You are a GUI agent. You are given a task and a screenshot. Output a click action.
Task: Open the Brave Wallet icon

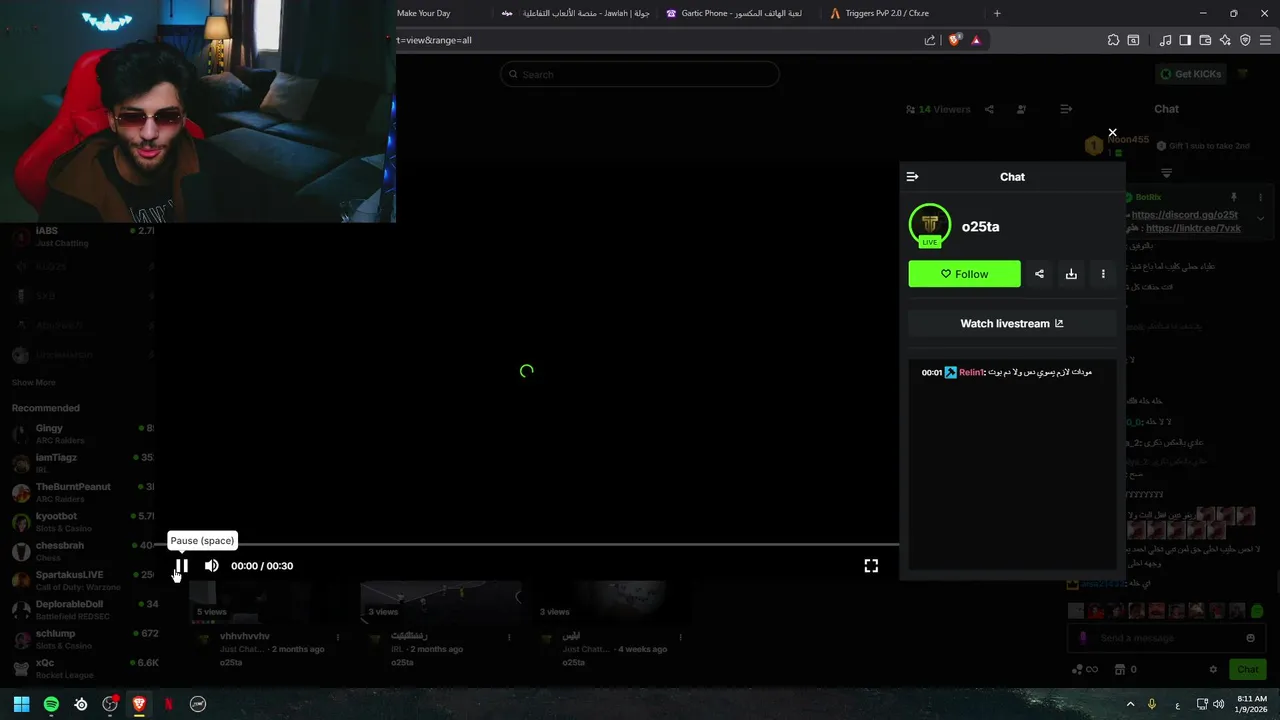coord(1205,40)
